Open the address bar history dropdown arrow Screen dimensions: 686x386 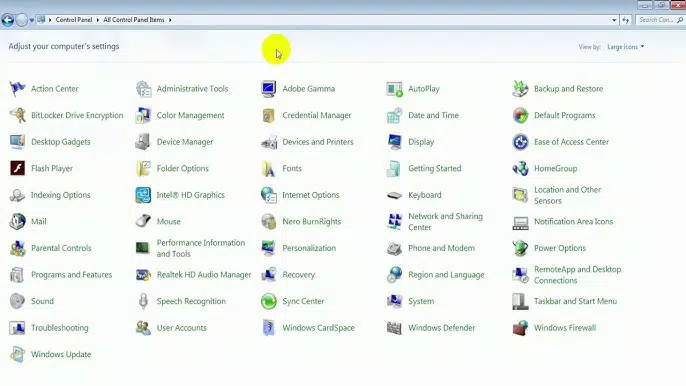614,20
